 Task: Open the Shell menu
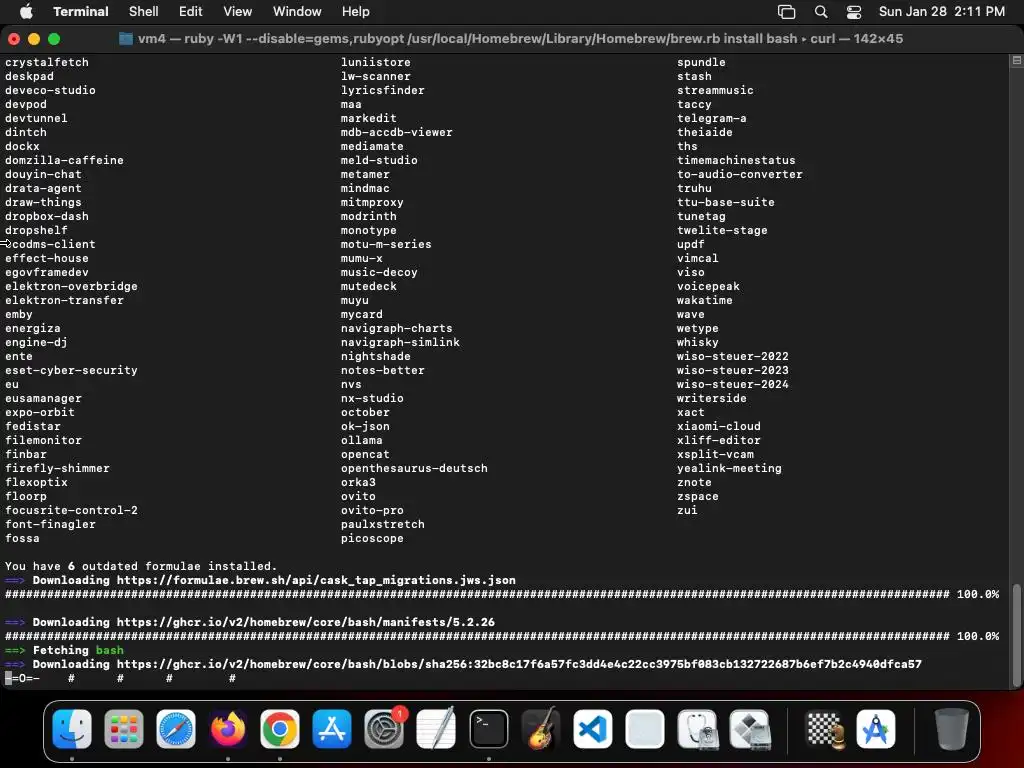coord(144,11)
